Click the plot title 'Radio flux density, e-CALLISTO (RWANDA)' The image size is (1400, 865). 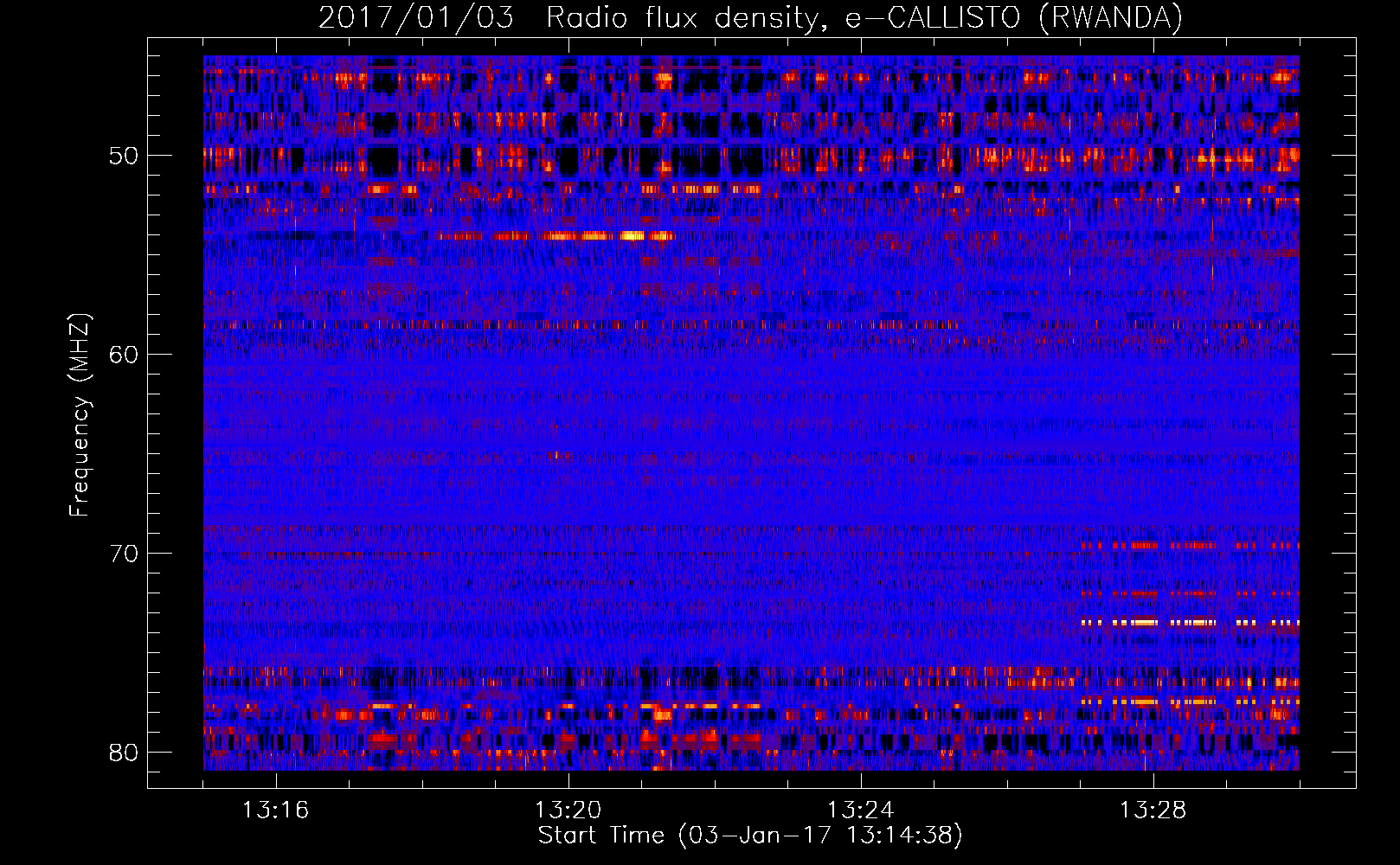point(864,18)
